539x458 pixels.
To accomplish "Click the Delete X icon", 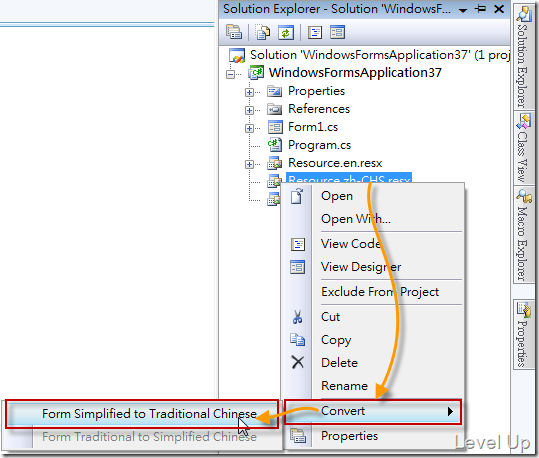I will pyautogui.click(x=298, y=362).
